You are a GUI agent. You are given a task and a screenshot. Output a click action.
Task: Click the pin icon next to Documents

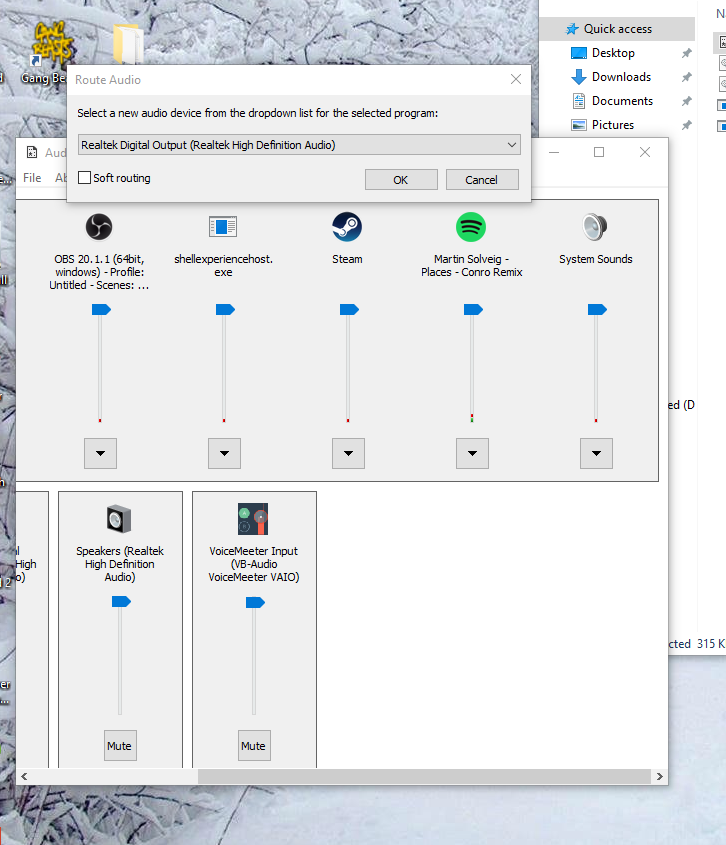pyautogui.click(x=687, y=101)
